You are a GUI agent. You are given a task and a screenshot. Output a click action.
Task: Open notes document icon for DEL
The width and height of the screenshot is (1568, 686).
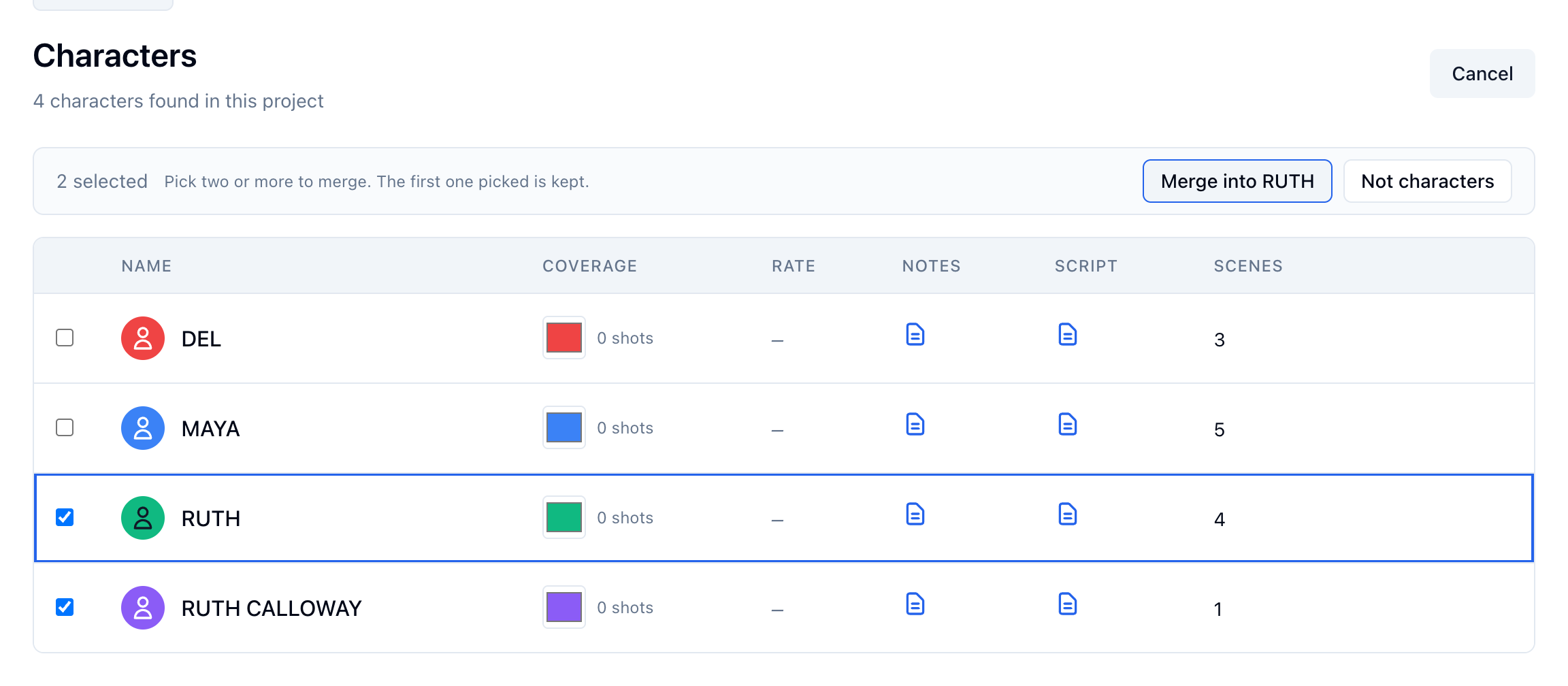click(915, 335)
